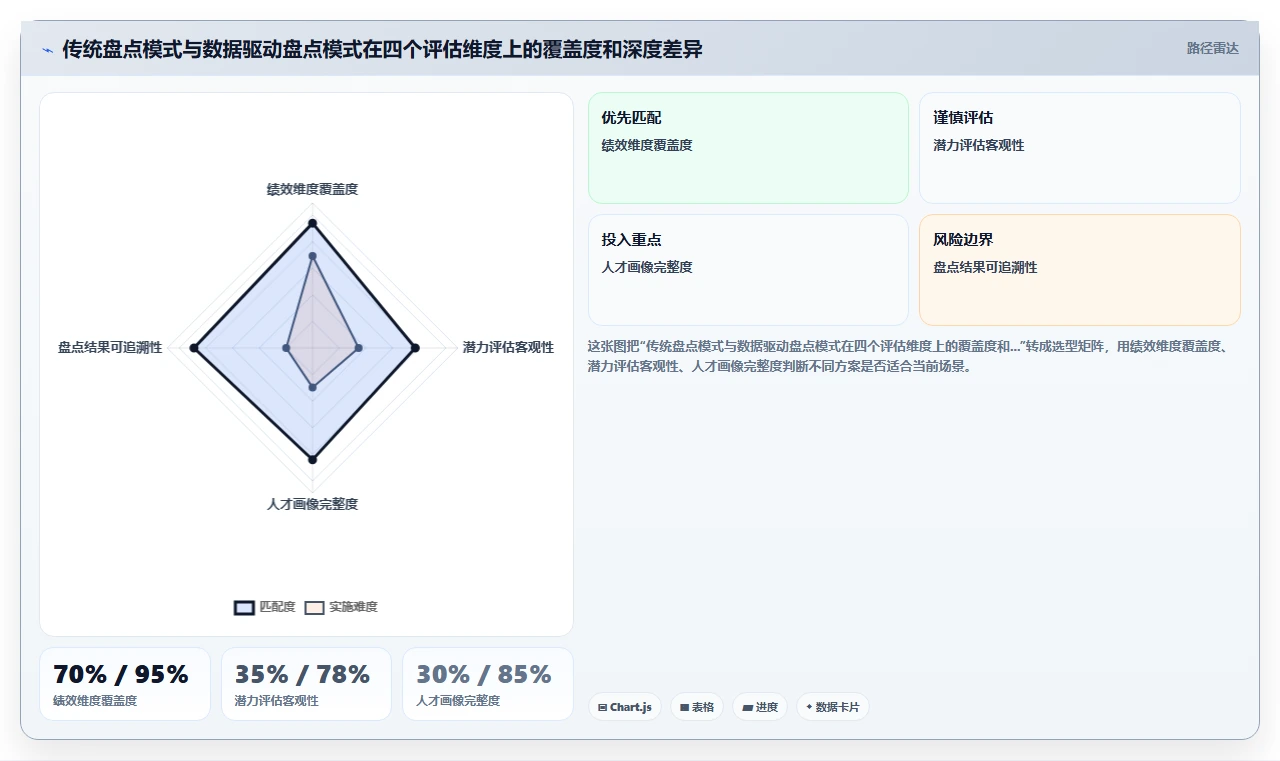Click the 绩效维度覆盖度 radar axis label
The height and width of the screenshot is (761, 1280).
(312, 189)
